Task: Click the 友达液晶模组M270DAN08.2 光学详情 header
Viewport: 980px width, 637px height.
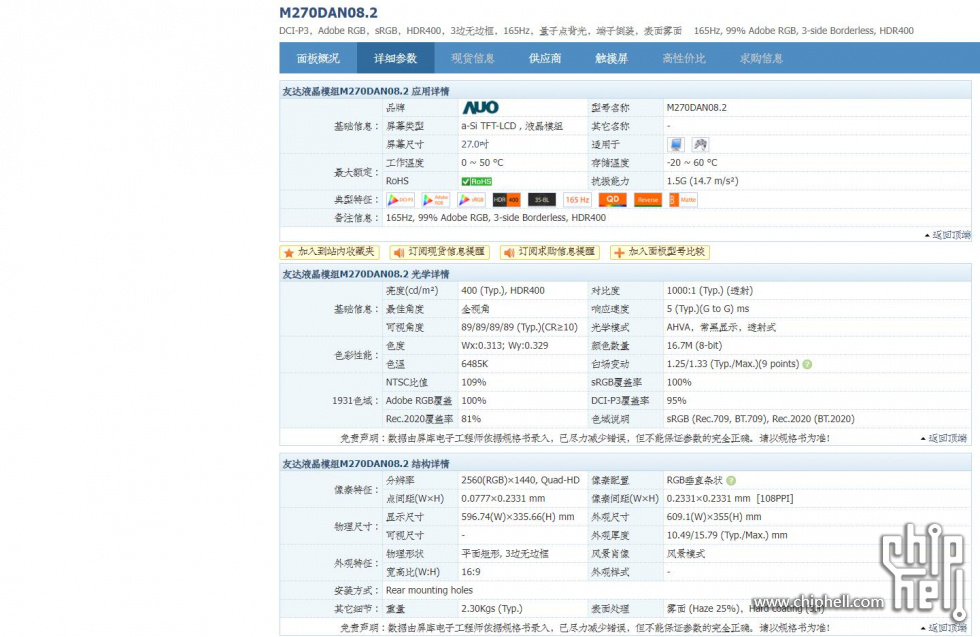Action: (366, 274)
